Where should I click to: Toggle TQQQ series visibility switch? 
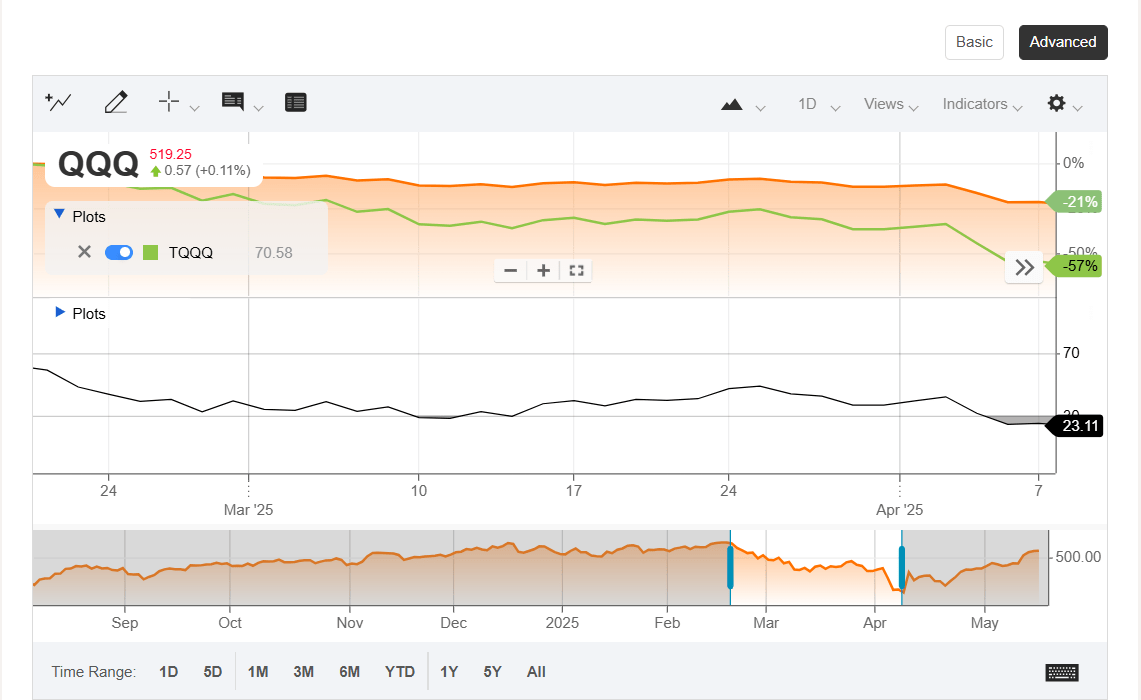(119, 252)
